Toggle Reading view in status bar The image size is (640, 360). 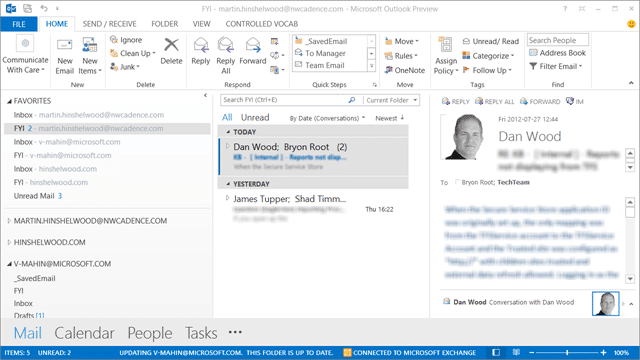[516, 352]
